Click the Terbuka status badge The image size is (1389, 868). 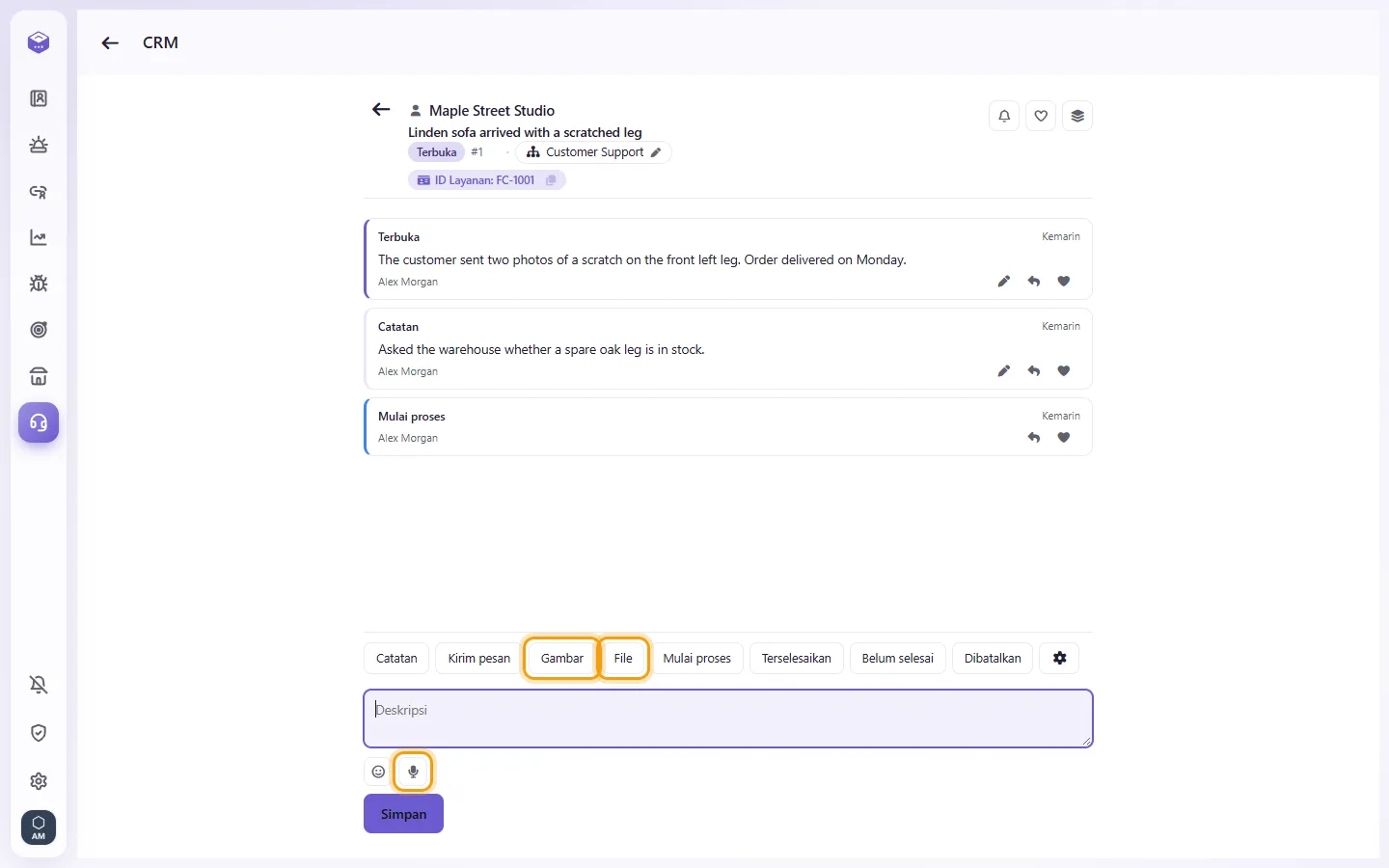pos(437,152)
